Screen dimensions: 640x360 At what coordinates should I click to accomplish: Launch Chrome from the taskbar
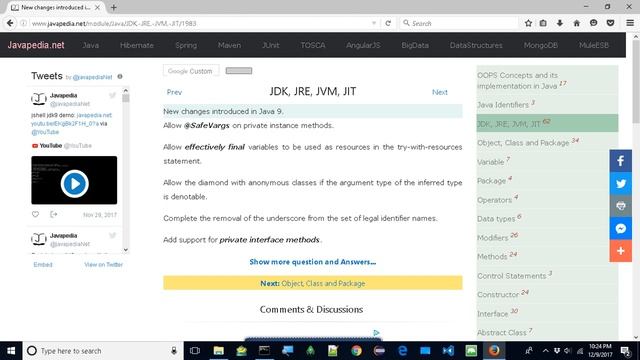356,351
